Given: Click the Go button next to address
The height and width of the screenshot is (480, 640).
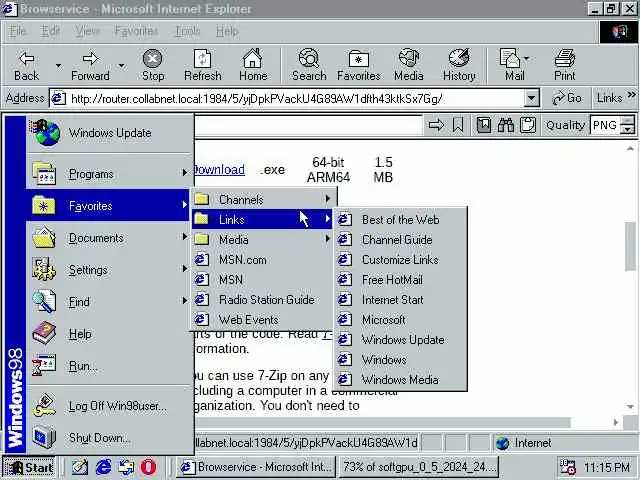Looking at the screenshot, I should (567, 98).
